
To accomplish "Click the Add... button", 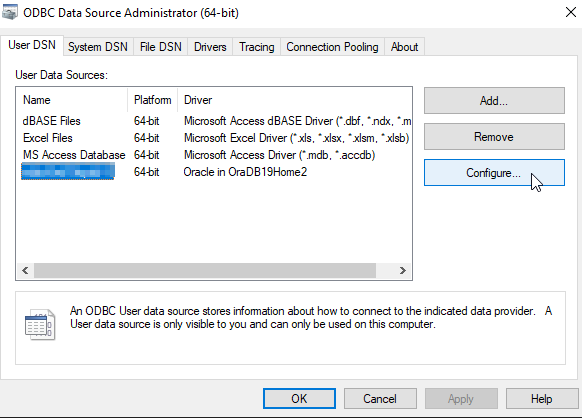I will pyautogui.click(x=494, y=101).
